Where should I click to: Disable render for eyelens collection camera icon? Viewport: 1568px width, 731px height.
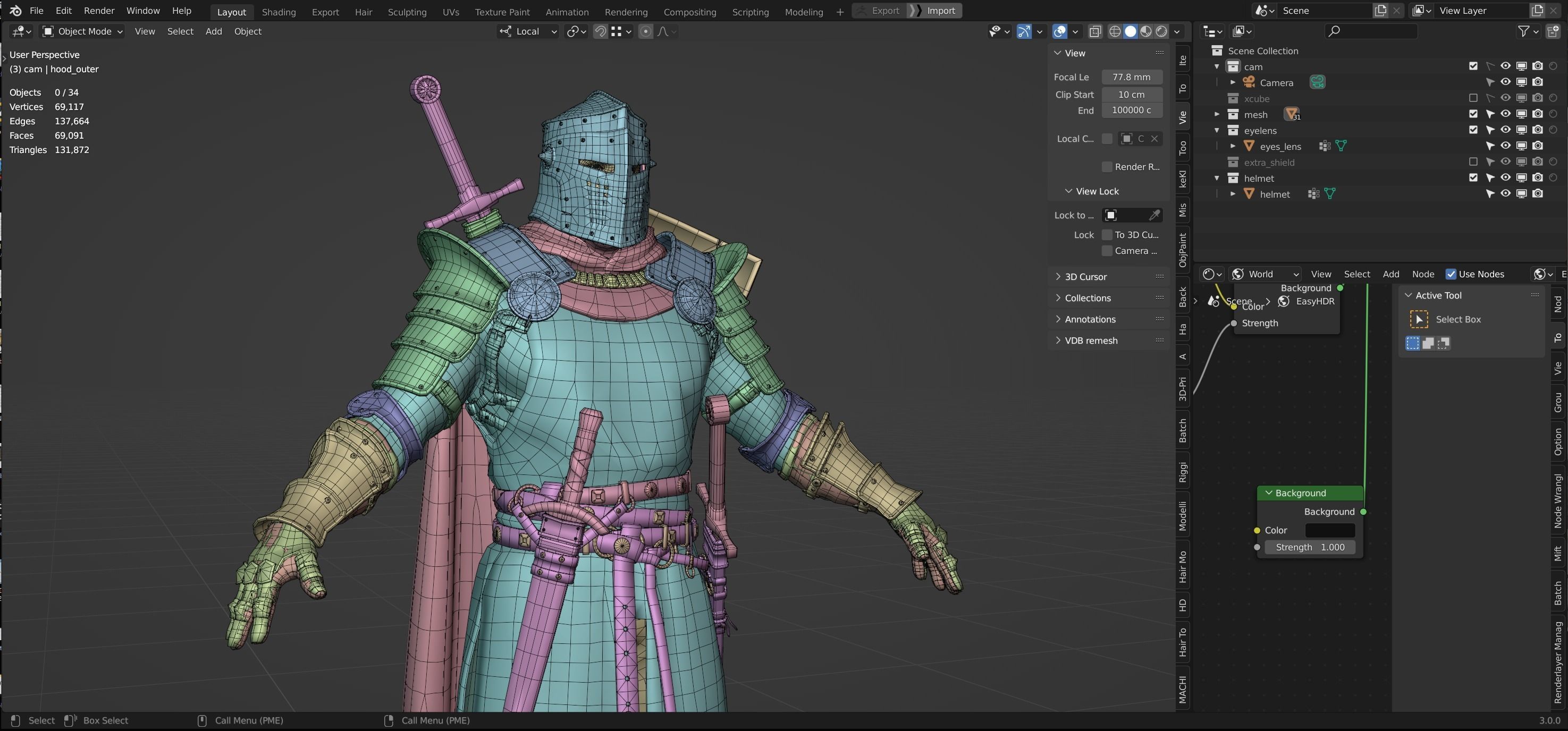coord(1538,130)
